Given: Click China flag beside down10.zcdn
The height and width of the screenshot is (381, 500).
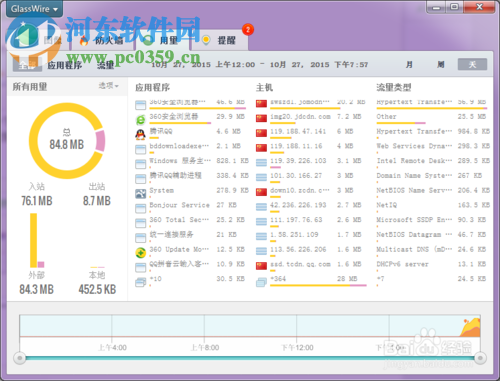Looking at the screenshot, I should 261,192.
